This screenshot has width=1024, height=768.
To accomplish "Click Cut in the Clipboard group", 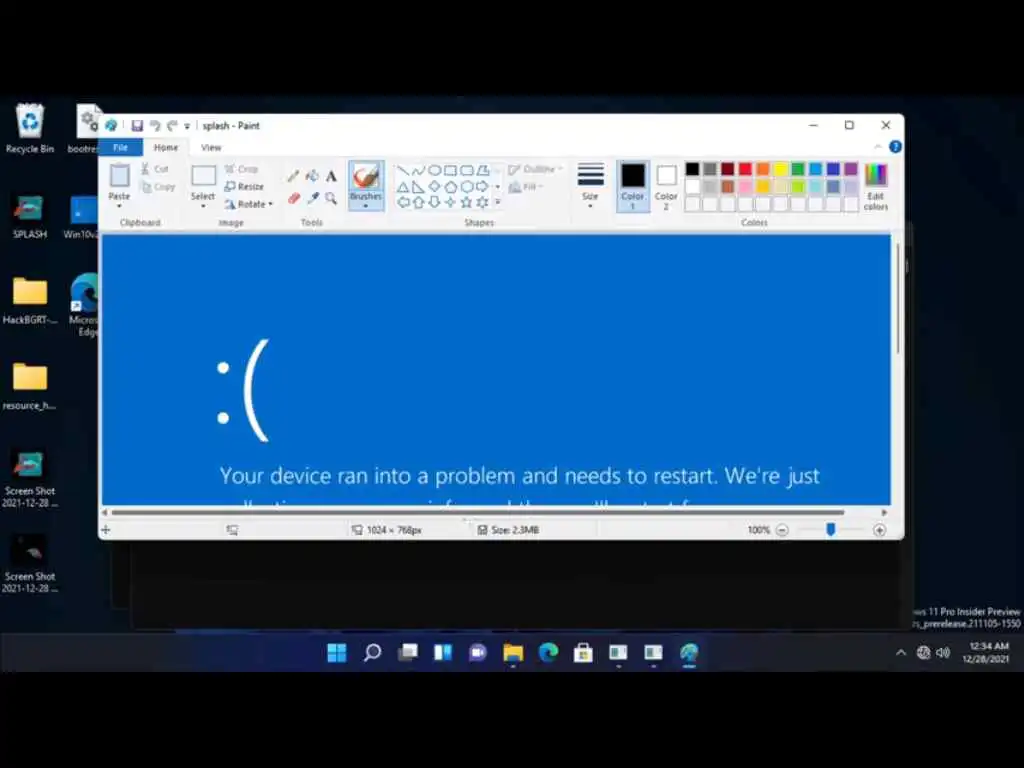I will click(x=155, y=168).
